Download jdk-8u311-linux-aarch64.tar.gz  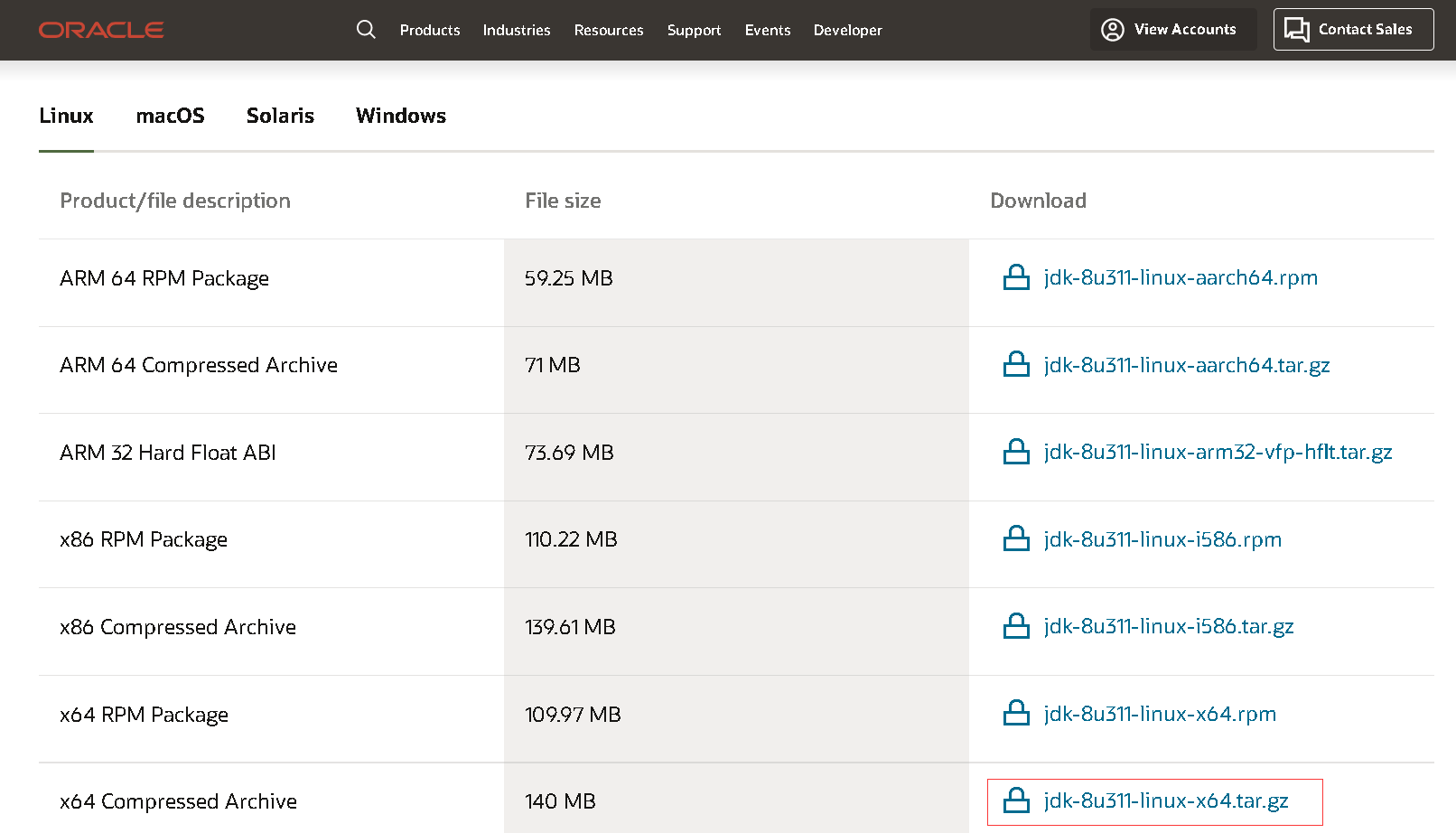click(x=1187, y=365)
